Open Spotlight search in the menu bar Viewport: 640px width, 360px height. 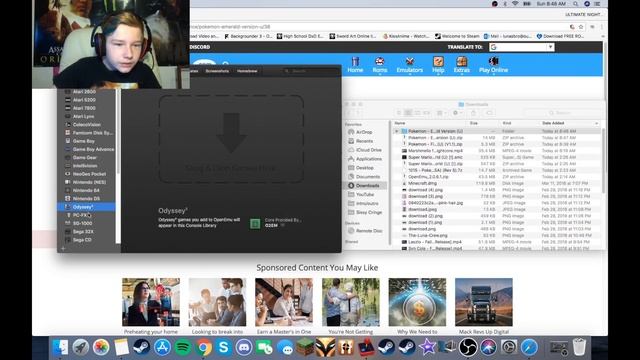(575, 4)
